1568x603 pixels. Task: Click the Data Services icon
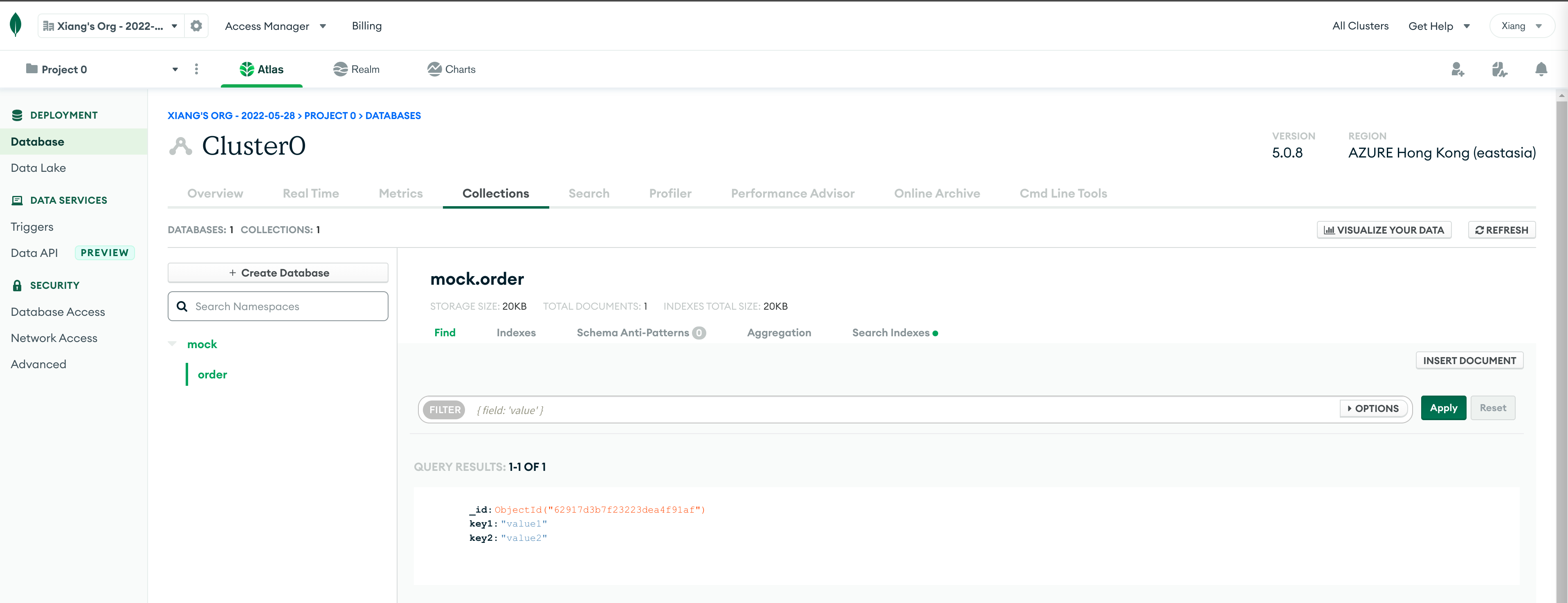point(17,200)
